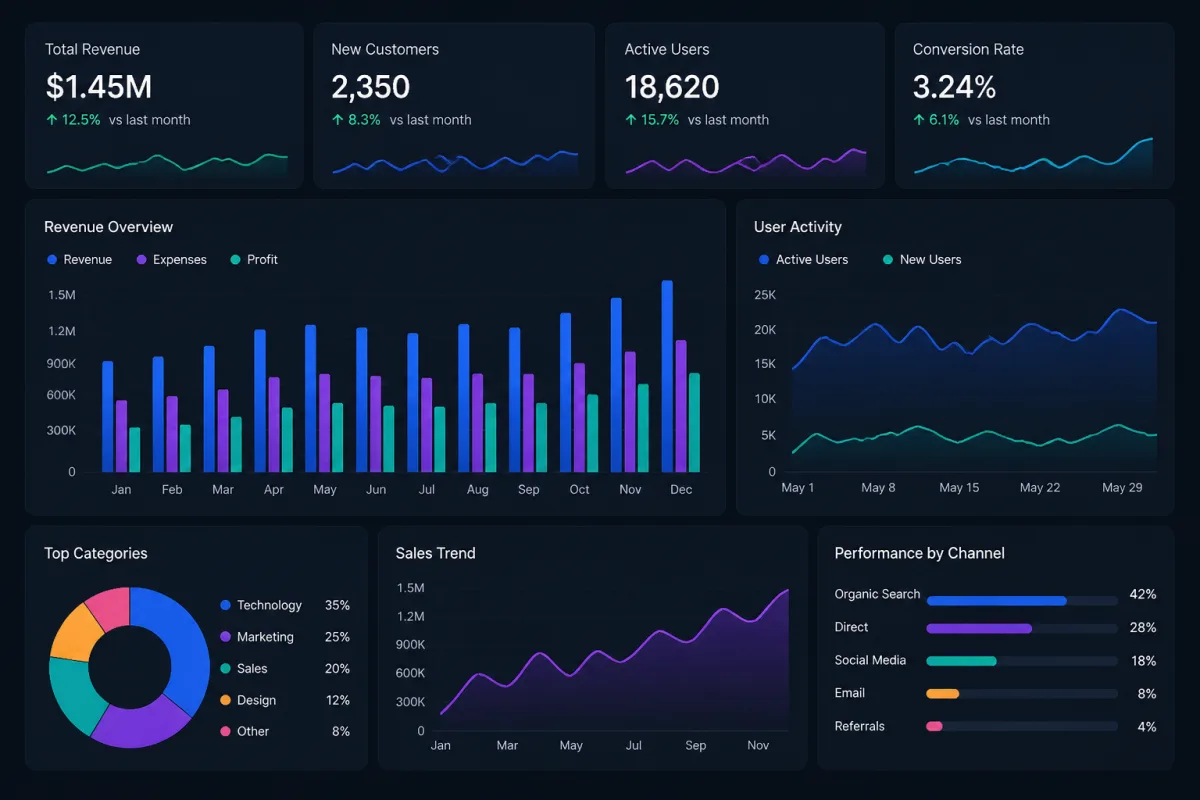Click the 25K axis label in User Activity
Screen dimensions: 1200x800
pos(765,295)
